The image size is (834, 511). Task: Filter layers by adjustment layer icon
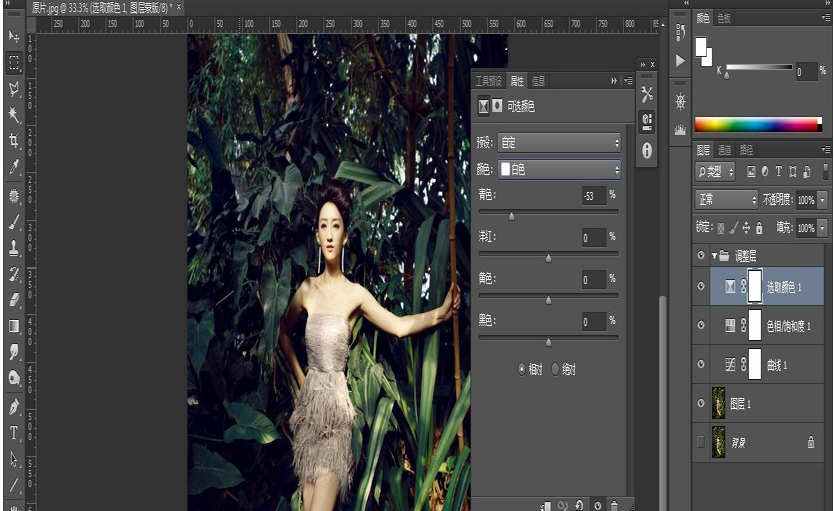[x=765, y=171]
